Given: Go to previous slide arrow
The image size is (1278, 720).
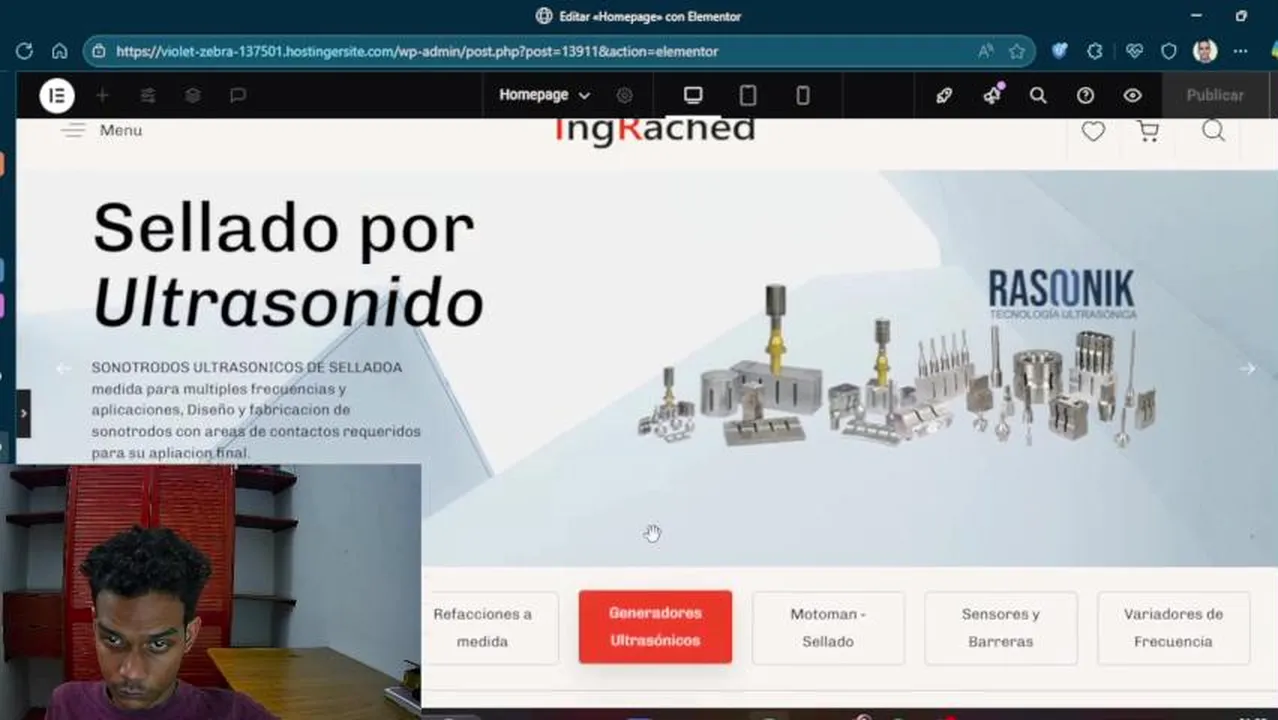Looking at the screenshot, I should [x=63, y=369].
